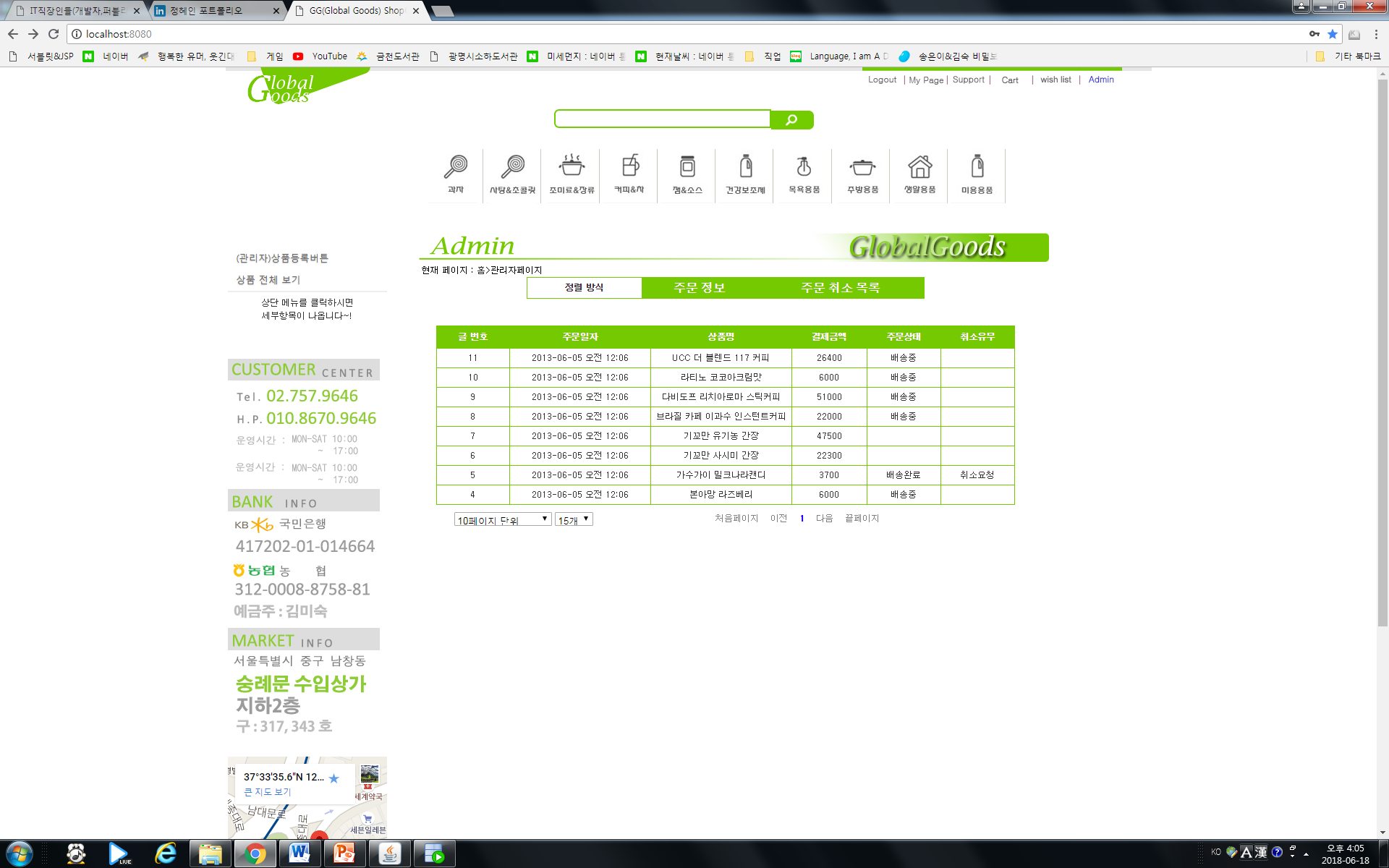Click the green search magnifier button
Viewport: 1389px width, 868px height.
pos(791,120)
